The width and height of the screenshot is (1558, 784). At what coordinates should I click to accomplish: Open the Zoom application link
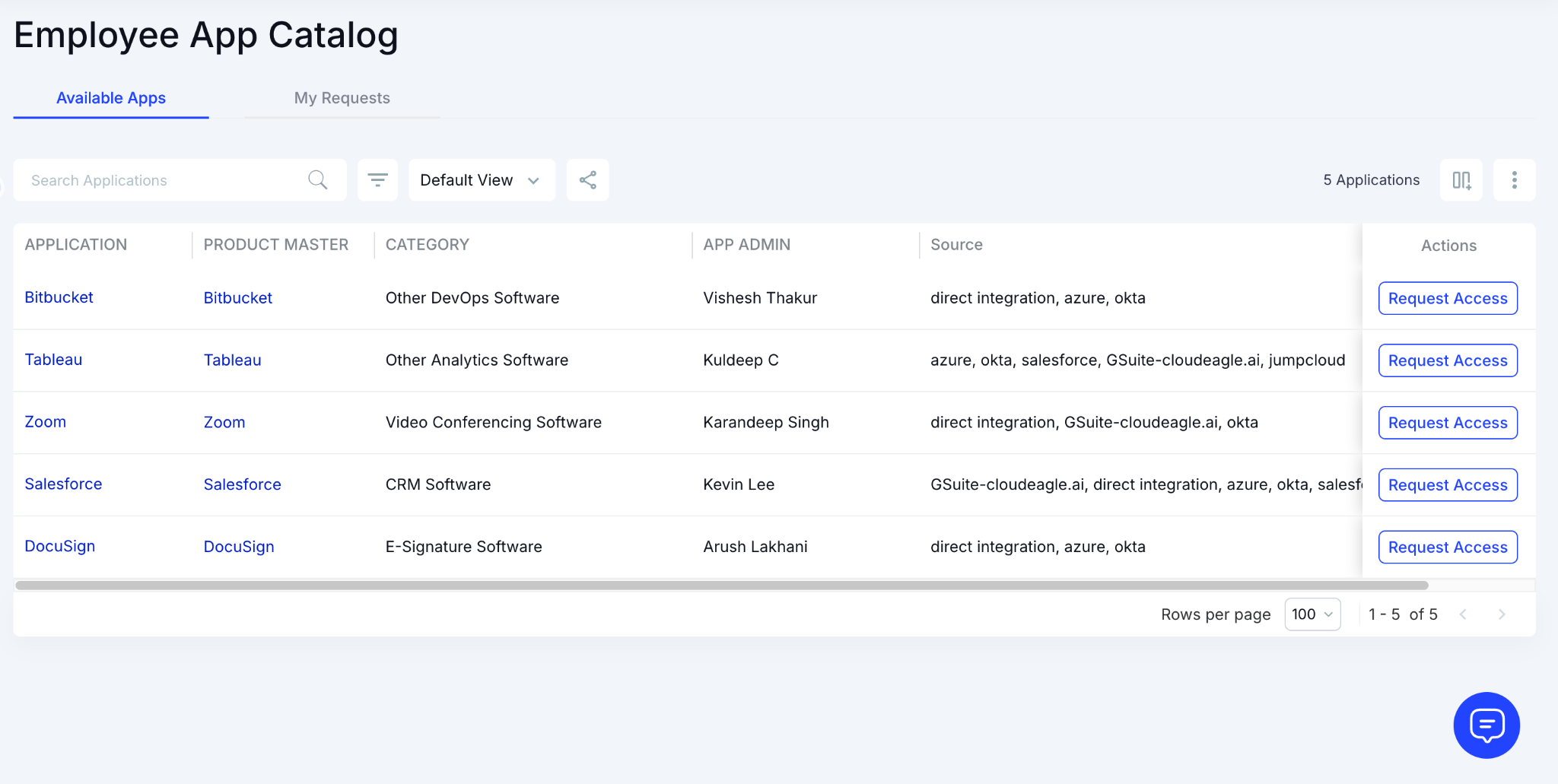[45, 422]
